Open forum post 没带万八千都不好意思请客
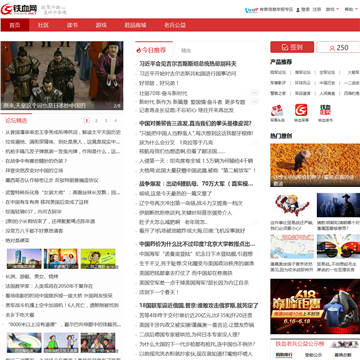 coord(34,231)
